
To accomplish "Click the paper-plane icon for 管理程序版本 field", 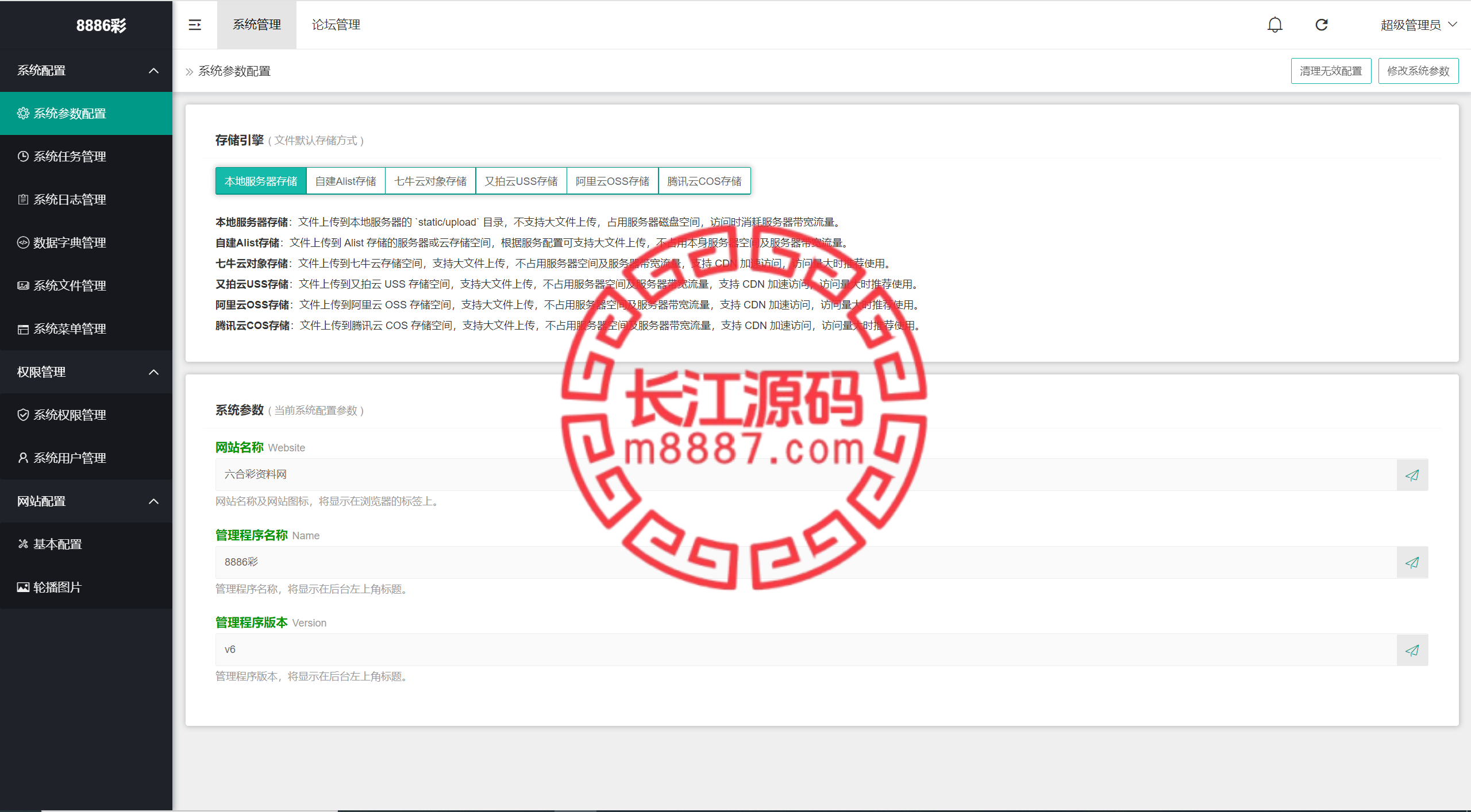I will [1412, 650].
